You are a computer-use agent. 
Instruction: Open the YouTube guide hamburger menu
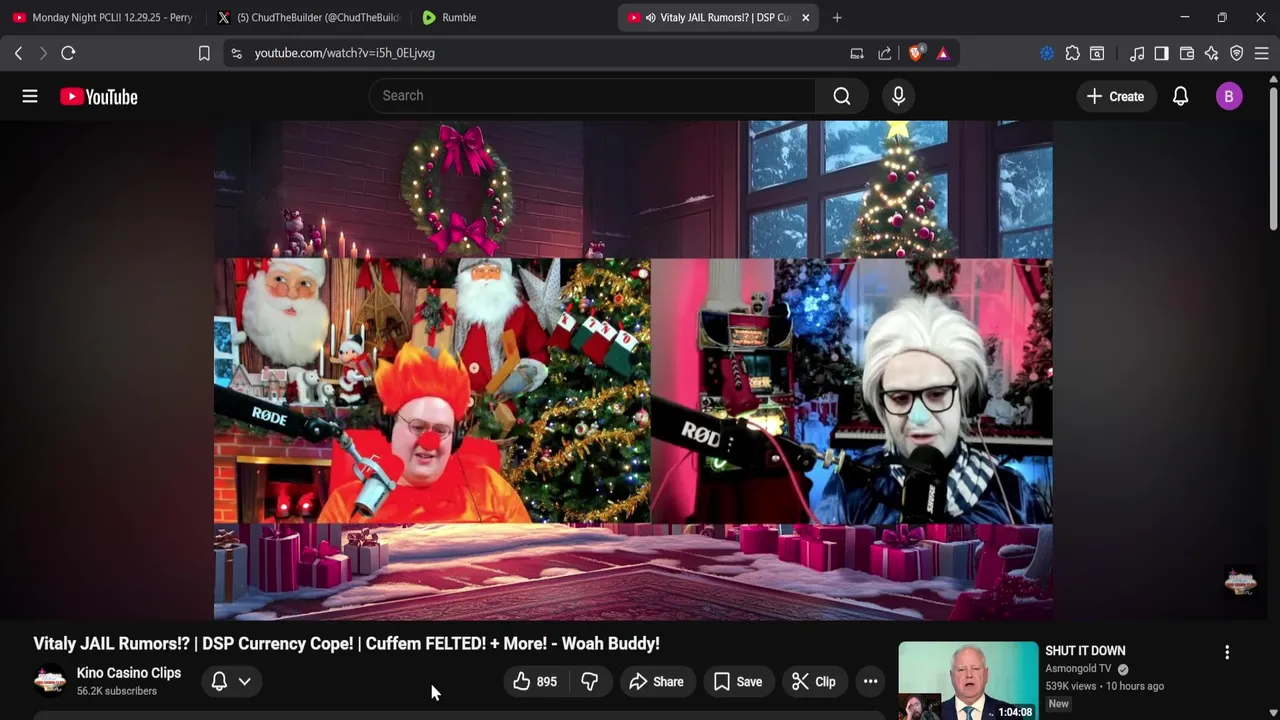coord(30,96)
